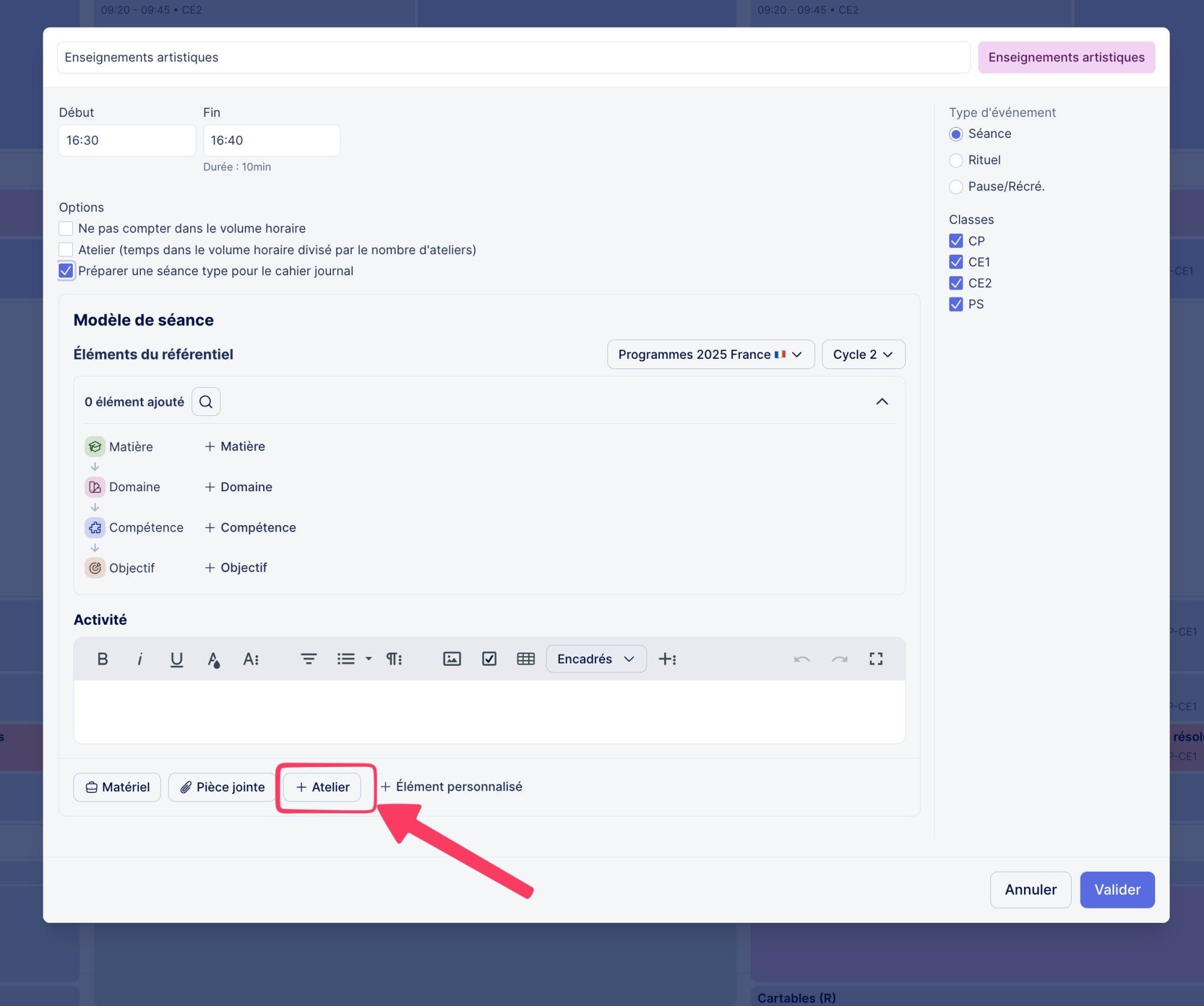Click the Début time field
This screenshot has height=1006, width=1204.
click(x=127, y=140)
